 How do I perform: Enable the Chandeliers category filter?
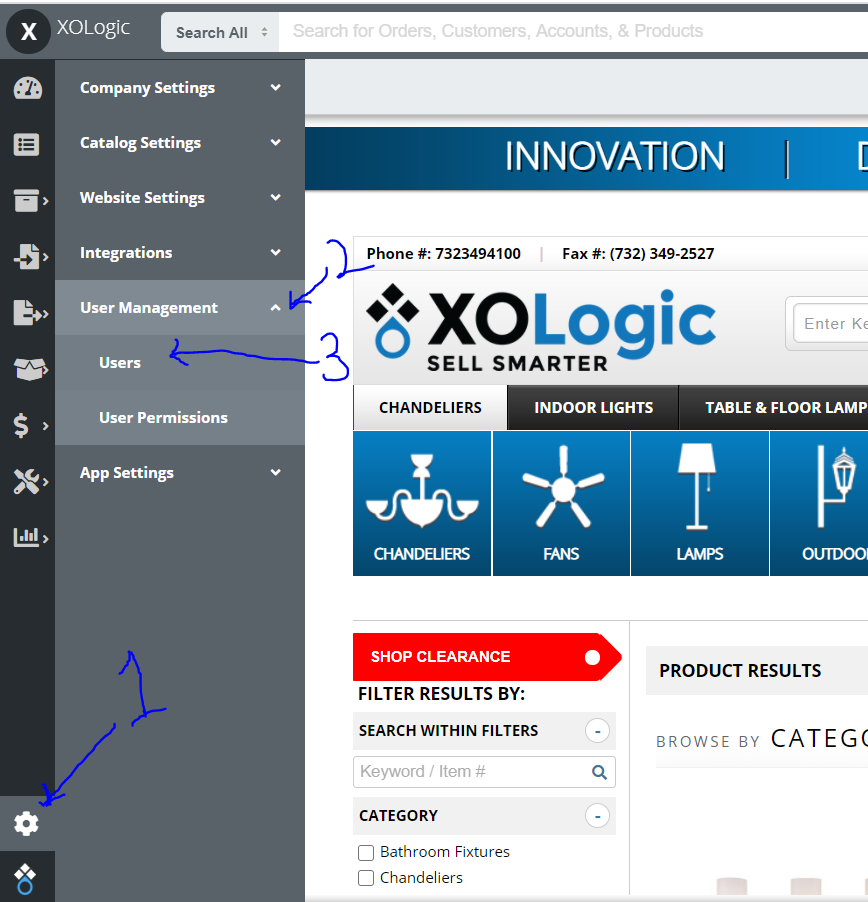pos(366,878)
